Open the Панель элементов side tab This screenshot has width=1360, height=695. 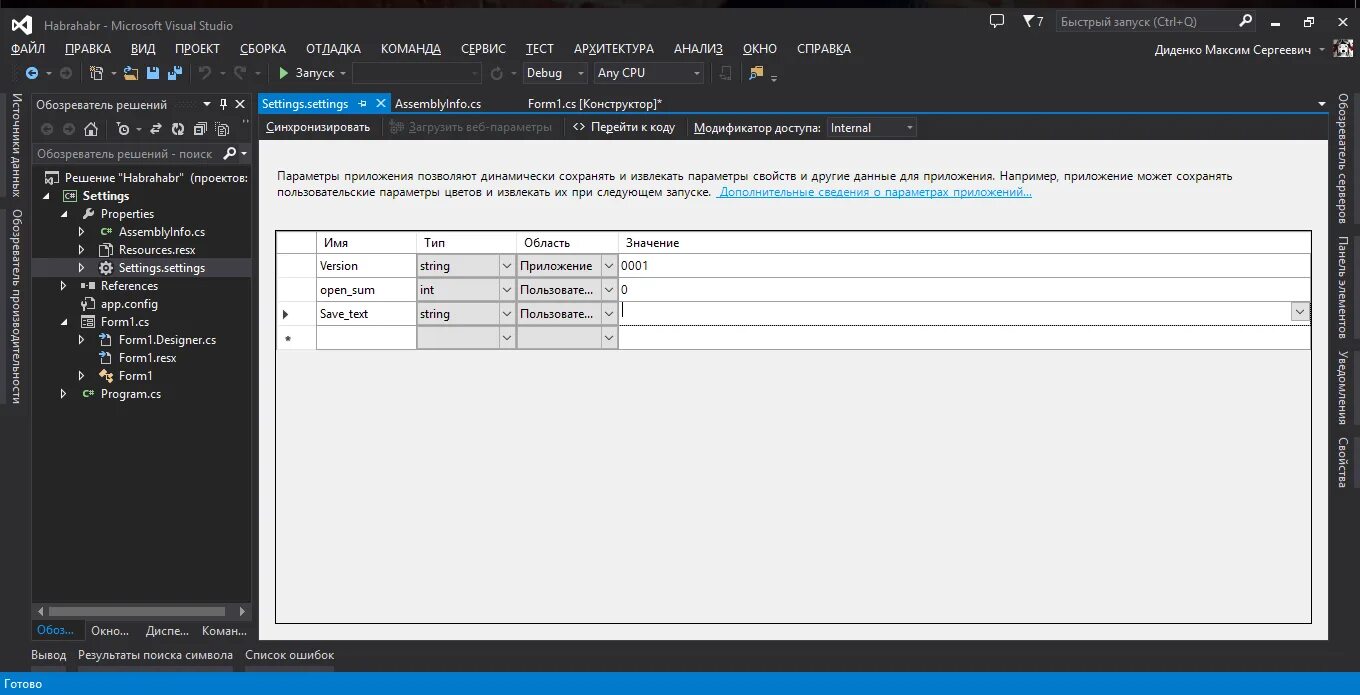point(1344,288)
